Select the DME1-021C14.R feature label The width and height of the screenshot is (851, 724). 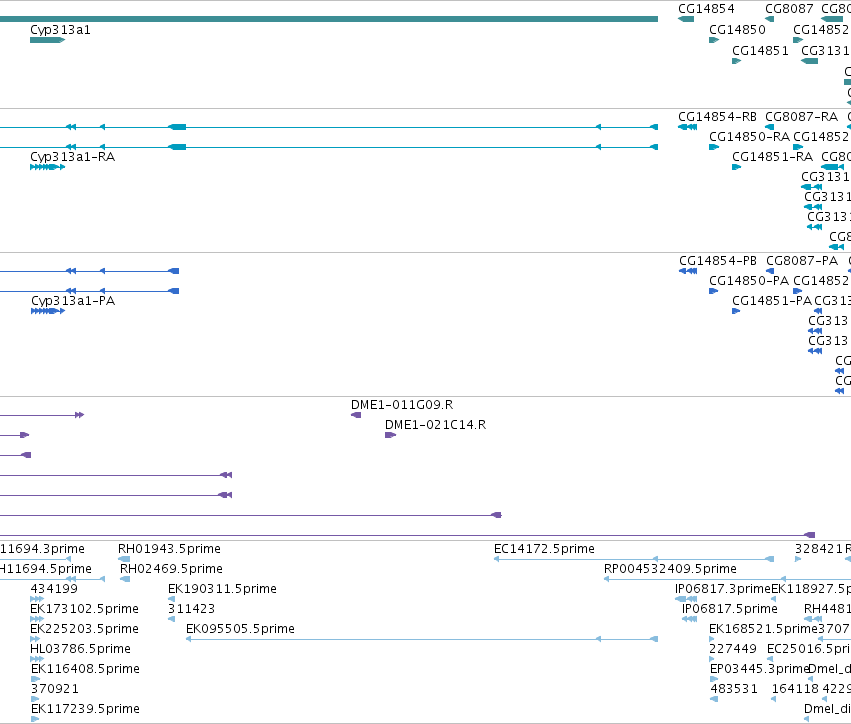click(x=435, y=425)
